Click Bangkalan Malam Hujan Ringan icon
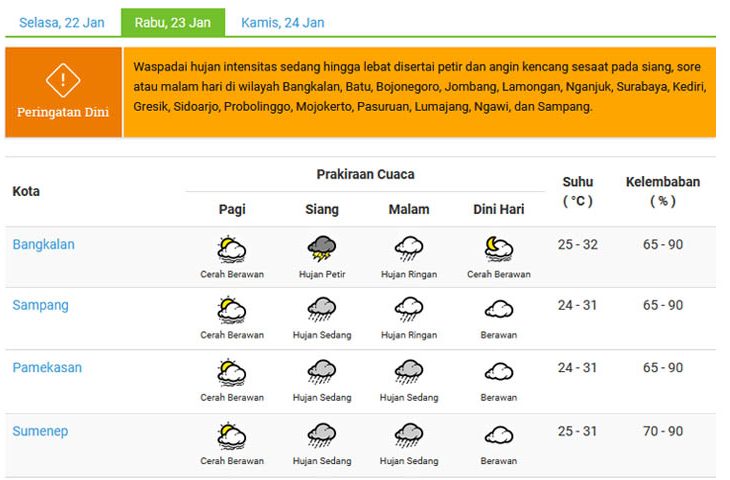730x480 pixels. [409, 249]
